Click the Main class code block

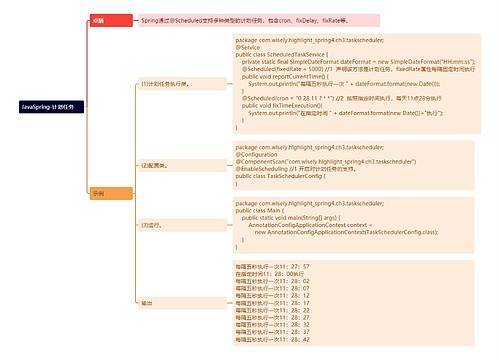tap(353, 225)
